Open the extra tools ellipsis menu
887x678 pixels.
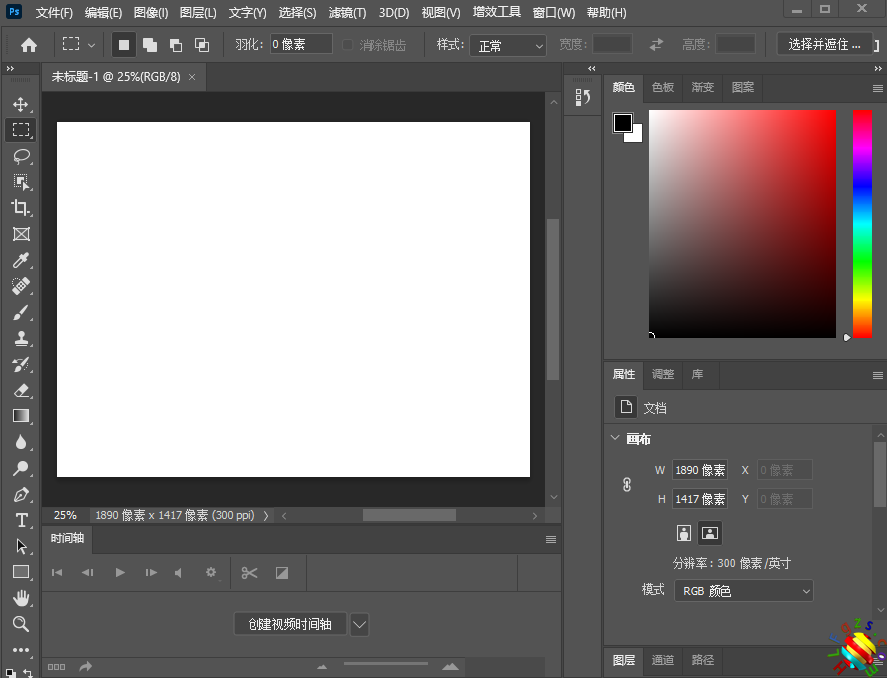(x=21, y=650)
